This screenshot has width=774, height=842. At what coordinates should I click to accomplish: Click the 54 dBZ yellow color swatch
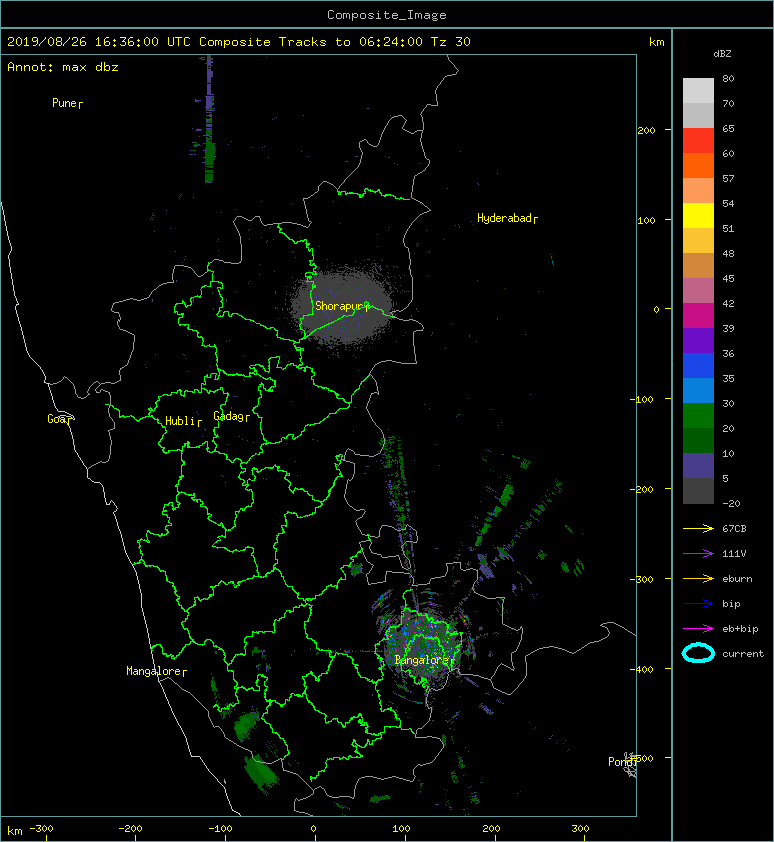click(x=698, y=215)
